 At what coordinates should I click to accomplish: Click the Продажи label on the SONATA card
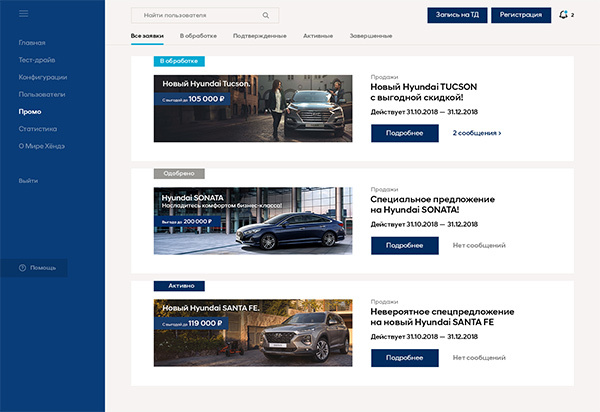coord(384,189)
